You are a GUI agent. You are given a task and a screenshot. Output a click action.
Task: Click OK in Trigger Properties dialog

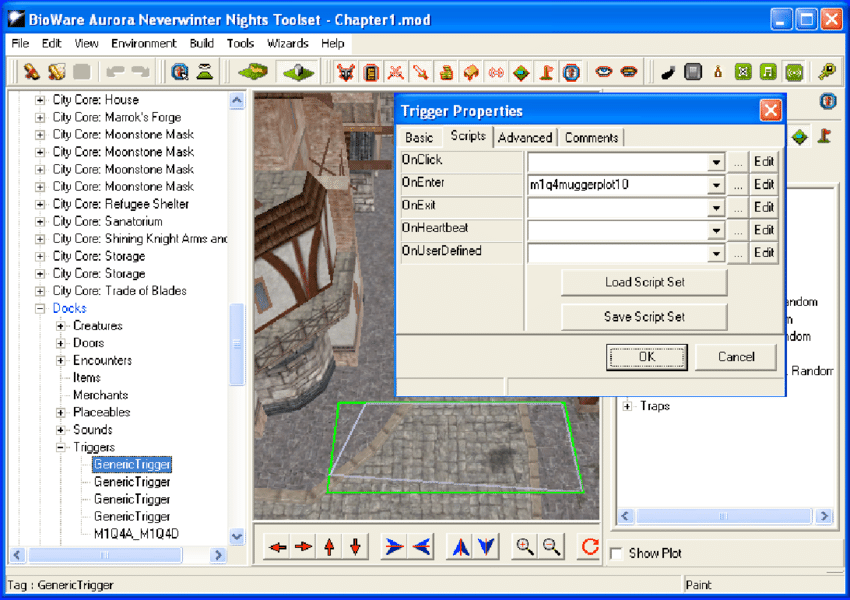point(647,356)
